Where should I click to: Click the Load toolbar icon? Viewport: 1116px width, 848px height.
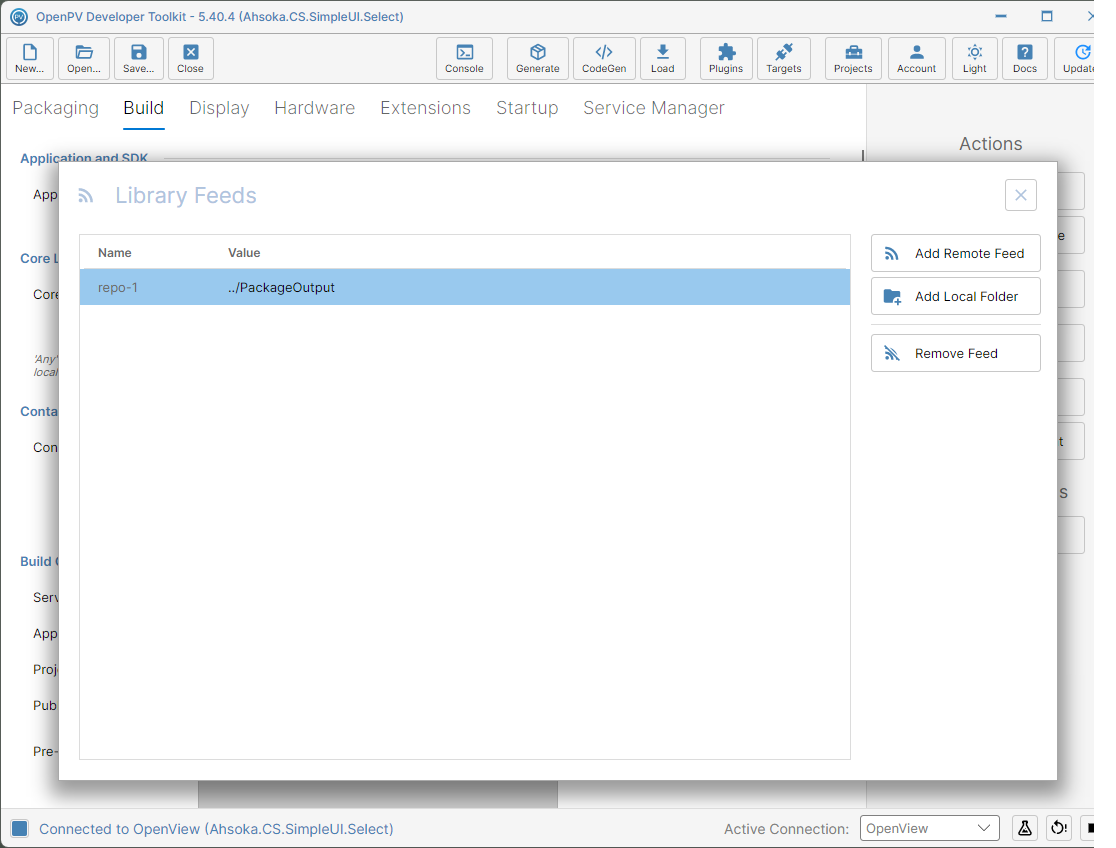[x=663, y=58]
